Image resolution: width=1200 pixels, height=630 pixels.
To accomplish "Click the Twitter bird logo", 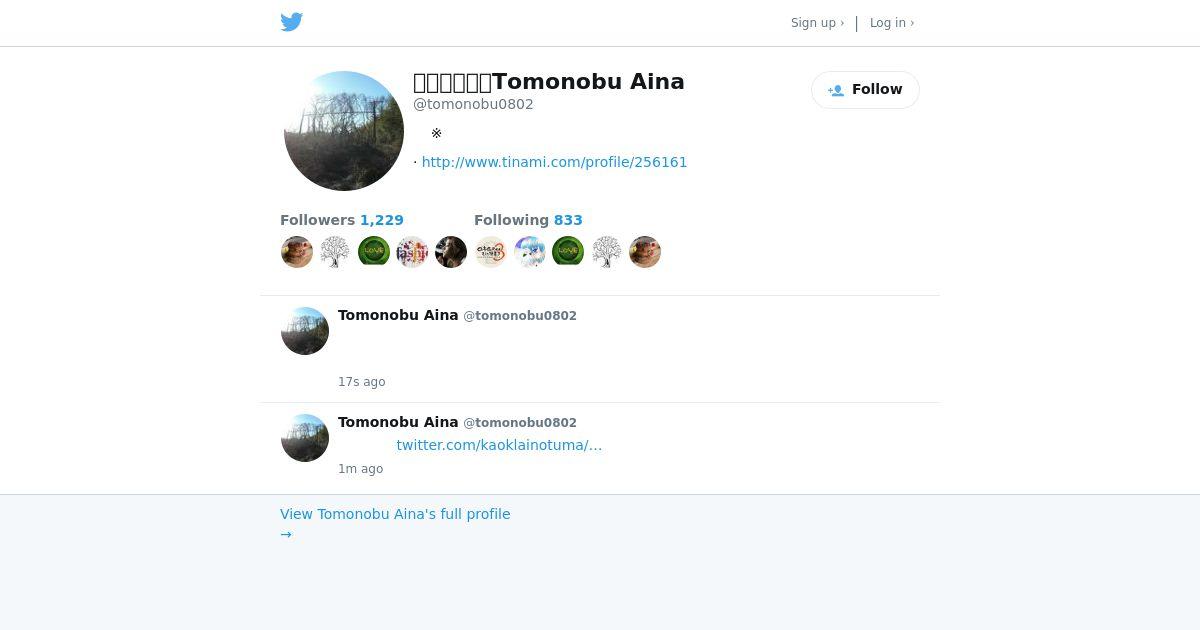I will click(x=291, y=22).
